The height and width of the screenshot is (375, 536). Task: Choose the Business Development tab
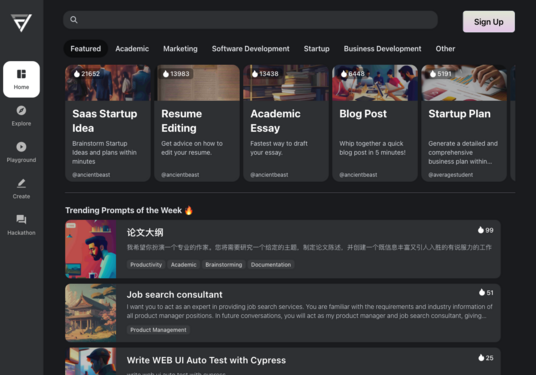click(383, 49)
